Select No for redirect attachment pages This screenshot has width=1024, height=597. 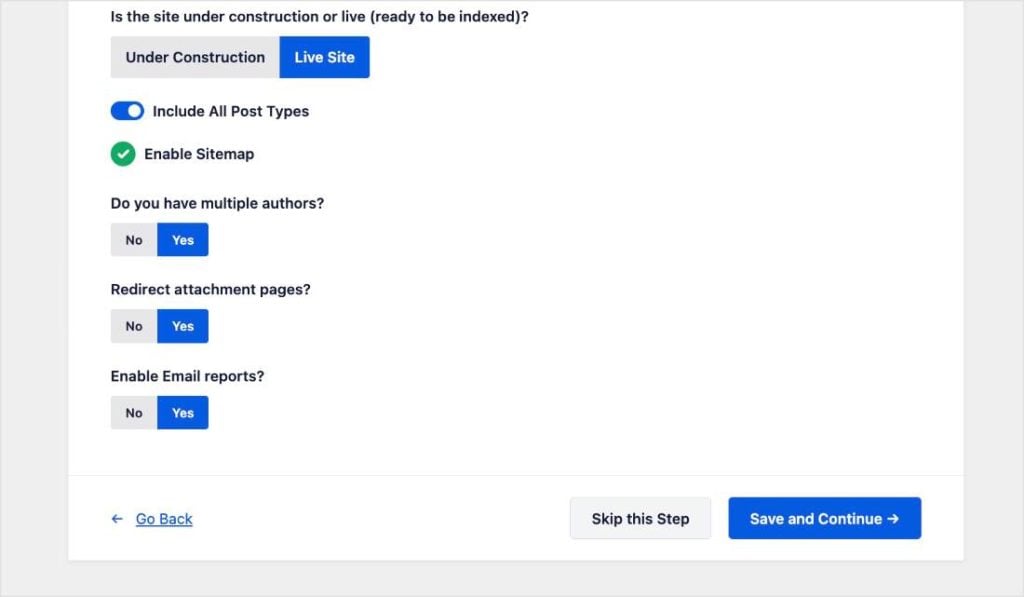133,326
